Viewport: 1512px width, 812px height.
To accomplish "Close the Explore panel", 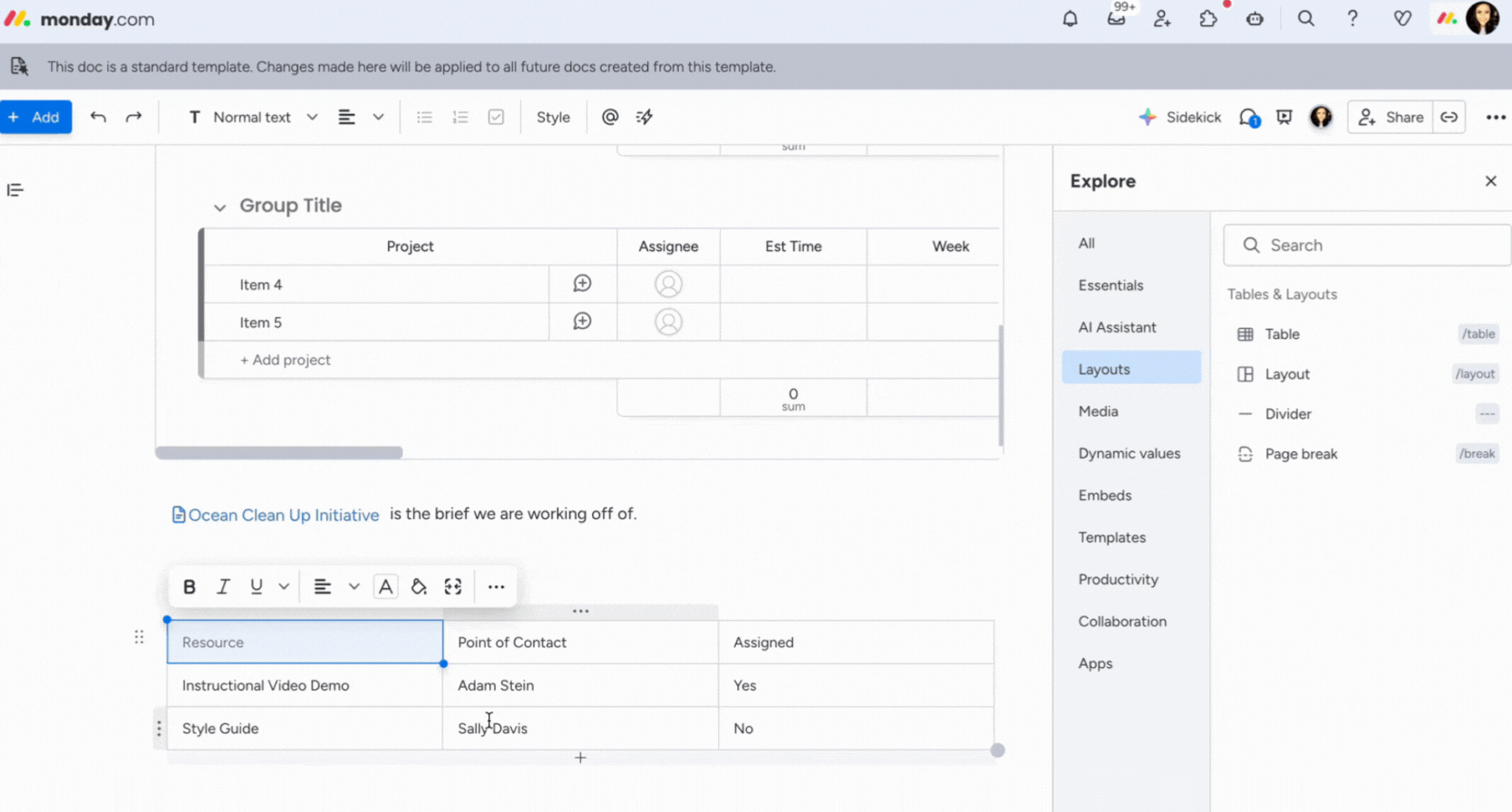I will pyautogui.click(x=1490, y=181).
